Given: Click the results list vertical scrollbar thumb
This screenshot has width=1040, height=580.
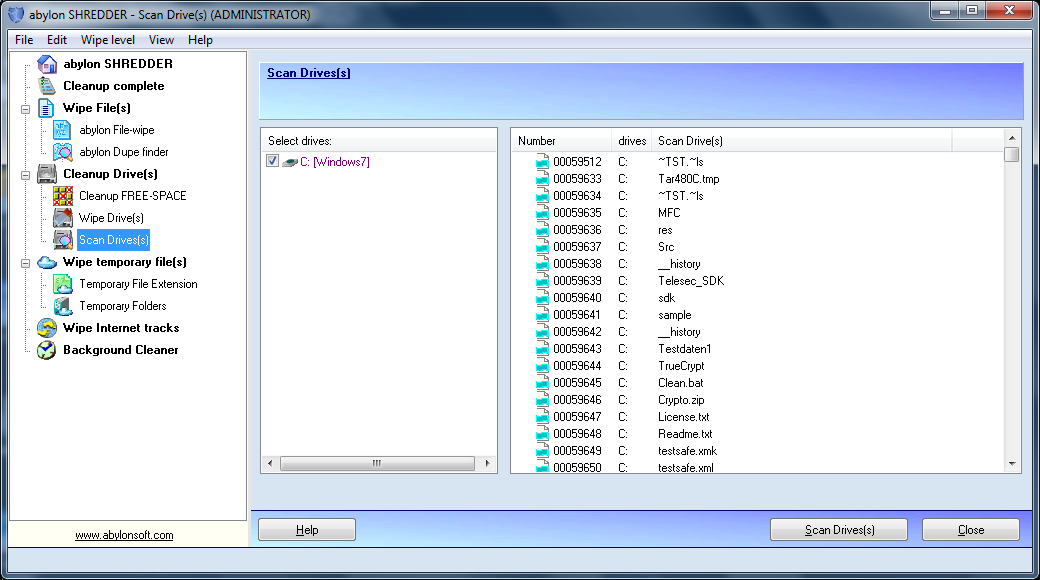Looking at the screenshot, I should pyautogui.click(x=1011, y=155).
